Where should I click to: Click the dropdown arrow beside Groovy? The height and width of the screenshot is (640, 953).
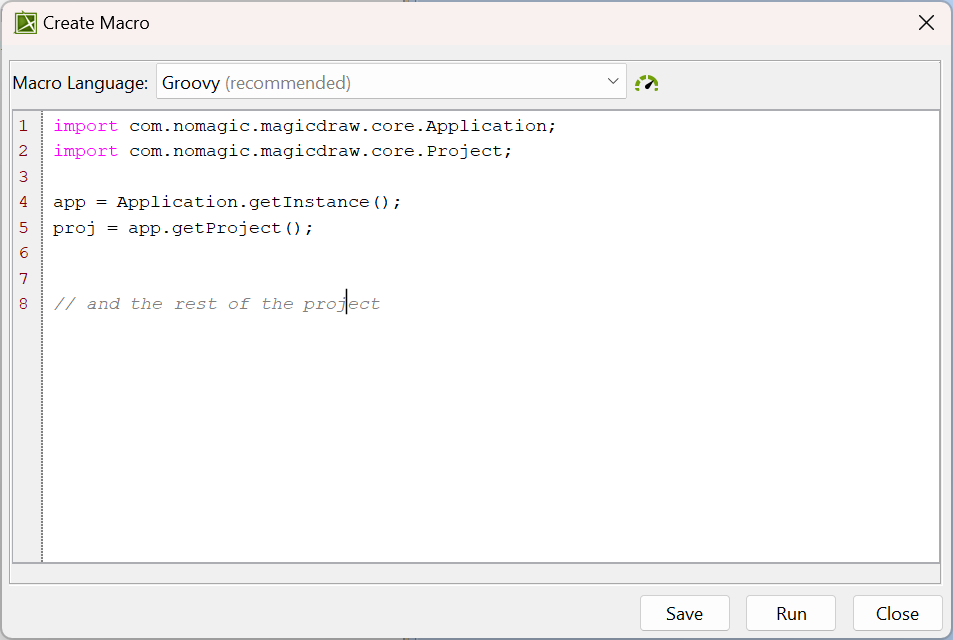pos(613,82)
